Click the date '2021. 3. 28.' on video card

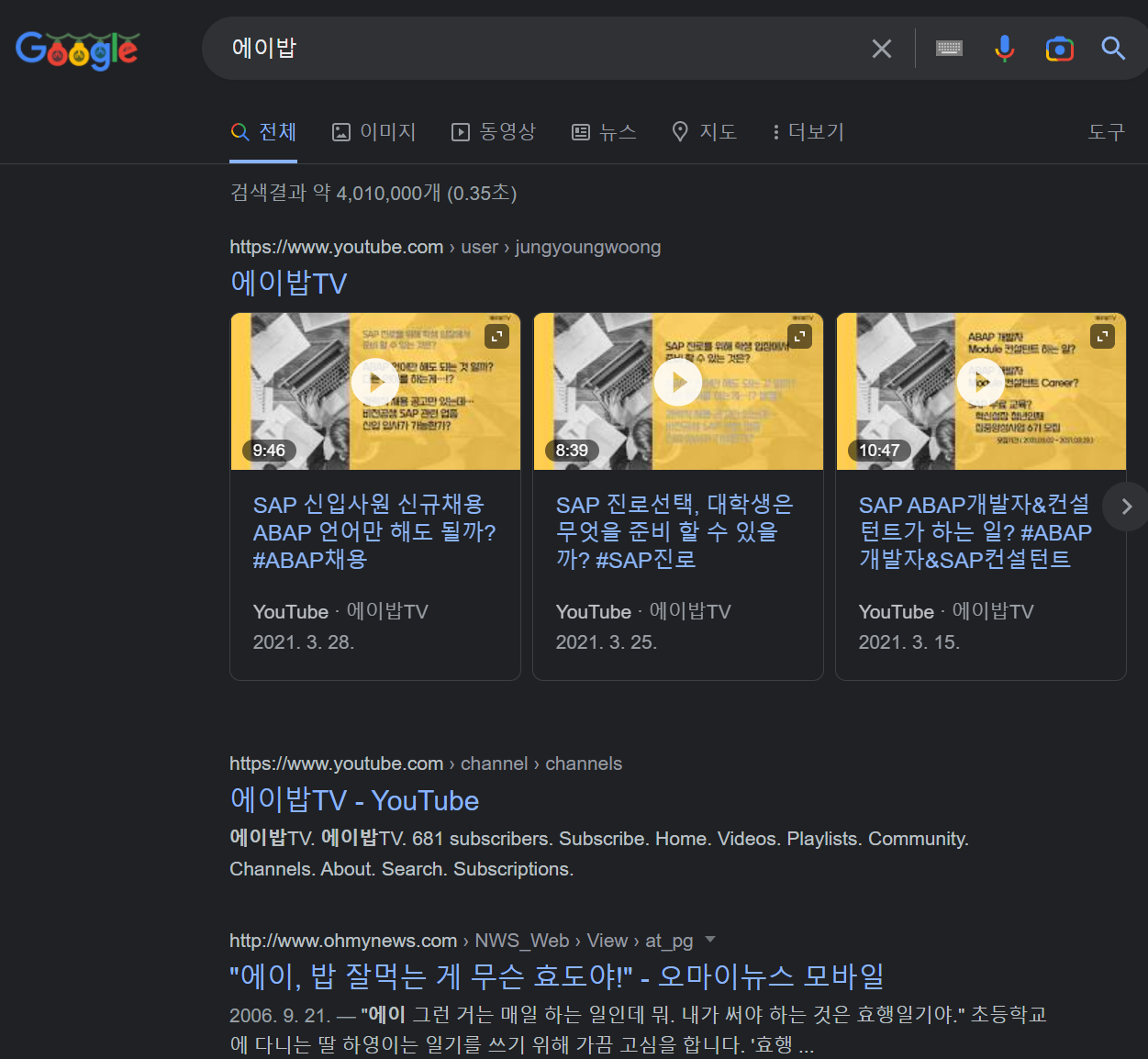304,642
